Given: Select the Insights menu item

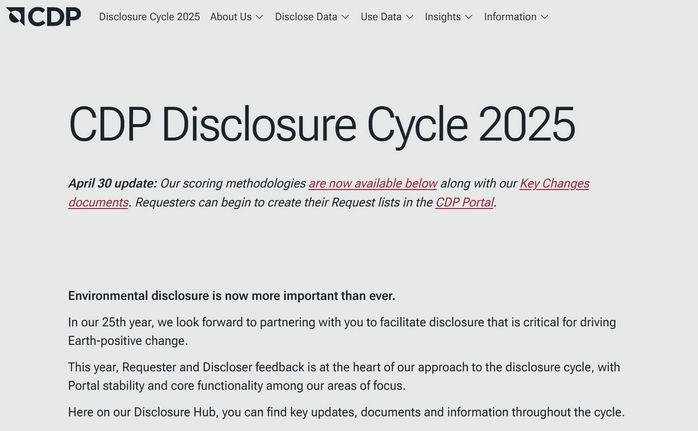Looking at the screenshot, I should 442,17.
